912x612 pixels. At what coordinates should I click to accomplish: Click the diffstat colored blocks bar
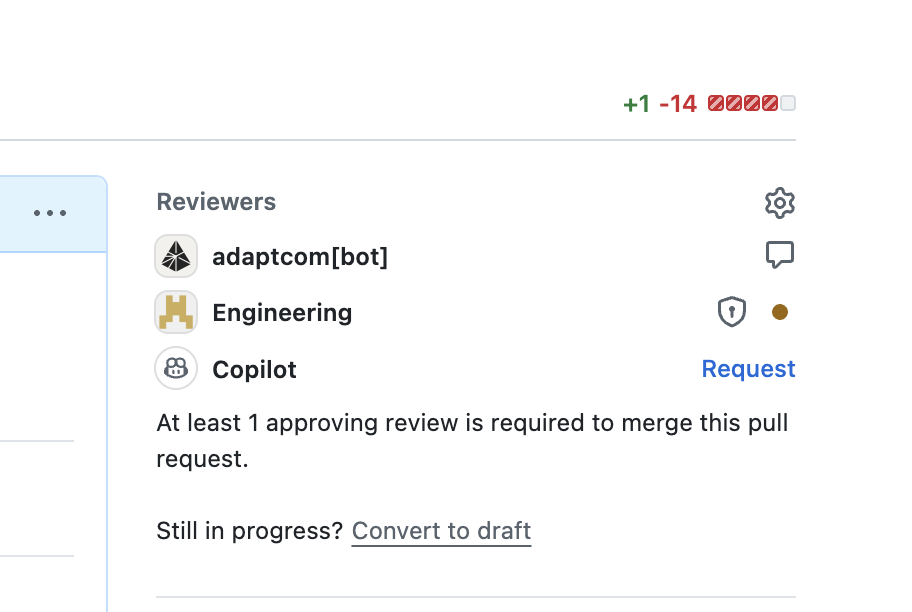pyautogui.click(x=751, y=104)
